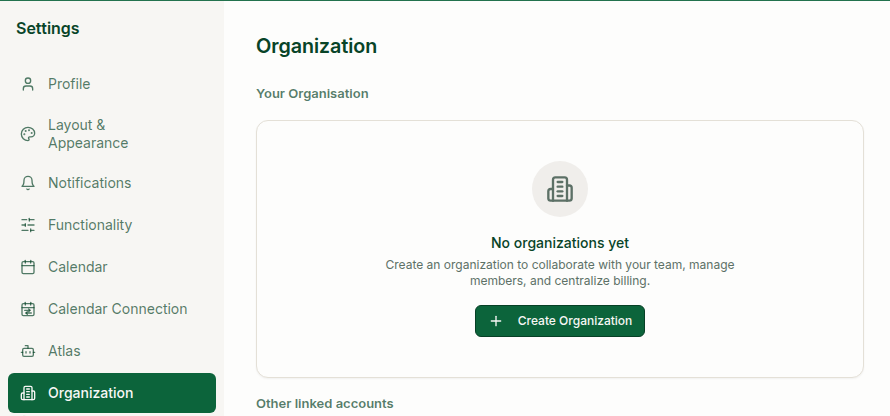Click the Profile person icon
The width and height of the screenshot is (890, 416).
(x=28, y=84)
